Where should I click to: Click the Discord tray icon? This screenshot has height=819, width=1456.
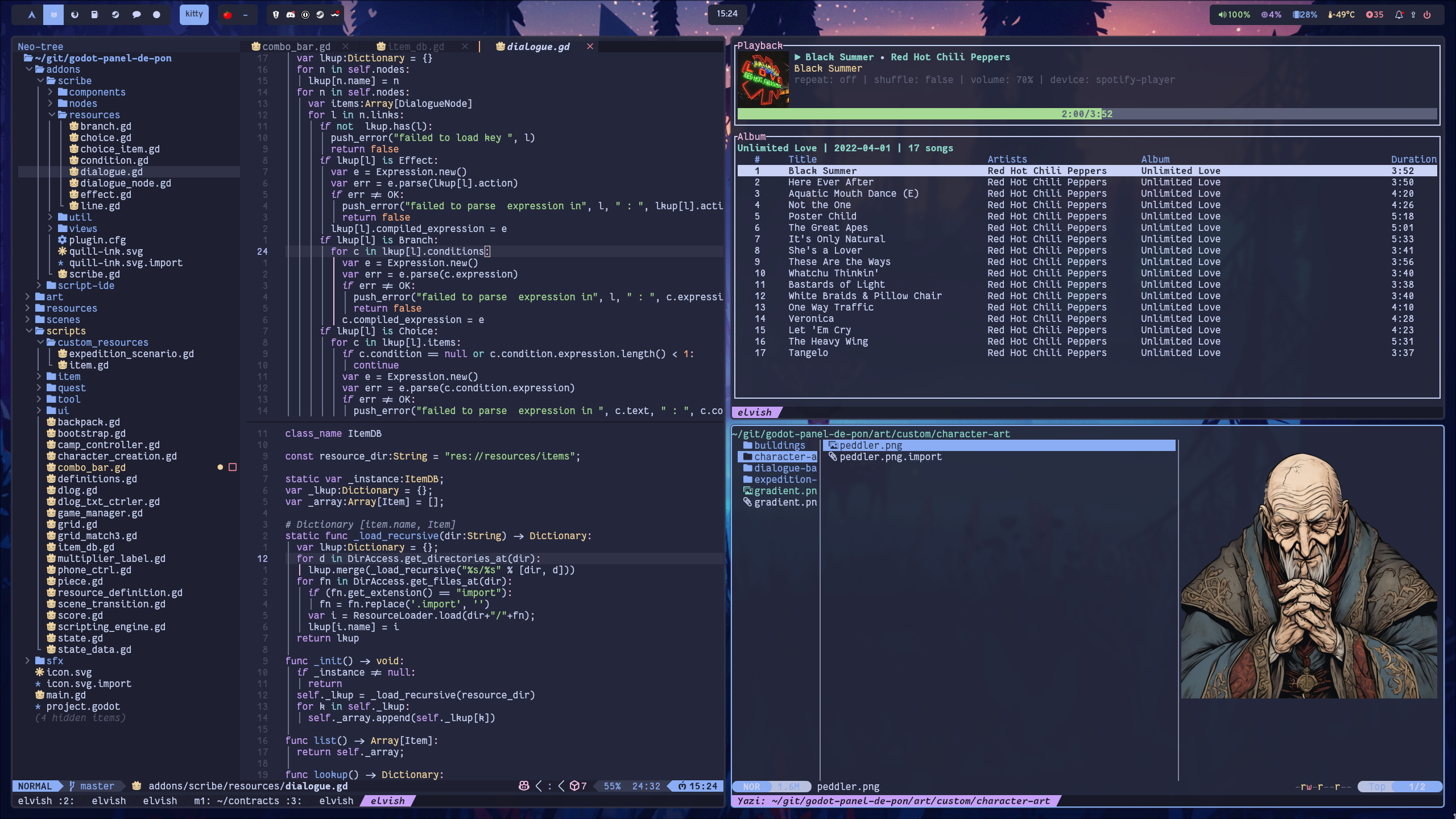pyautogui.click(x=291, y=15)
